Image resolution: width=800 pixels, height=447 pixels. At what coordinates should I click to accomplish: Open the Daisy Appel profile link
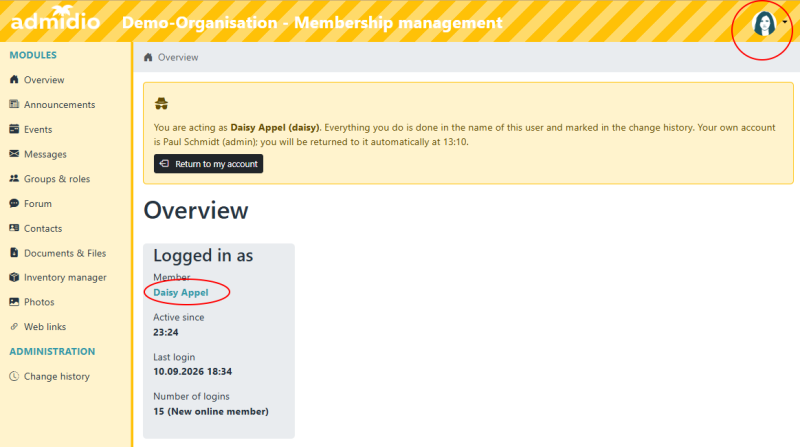pos(181,292)
